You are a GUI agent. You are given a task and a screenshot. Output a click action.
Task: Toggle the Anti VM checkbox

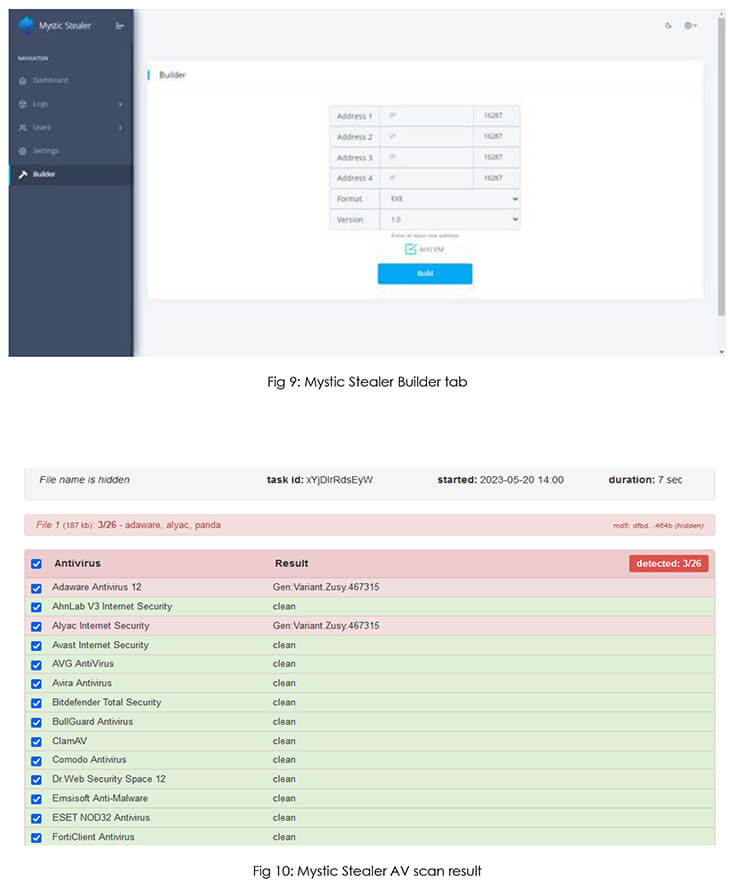click(x=411, y=249)
